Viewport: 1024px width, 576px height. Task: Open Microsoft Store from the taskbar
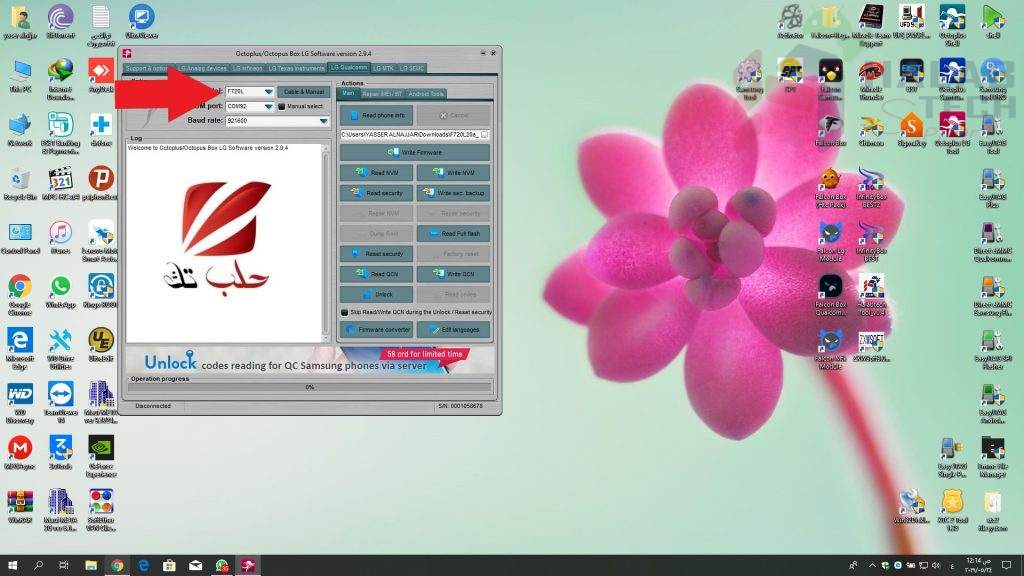tap(169, 565)
